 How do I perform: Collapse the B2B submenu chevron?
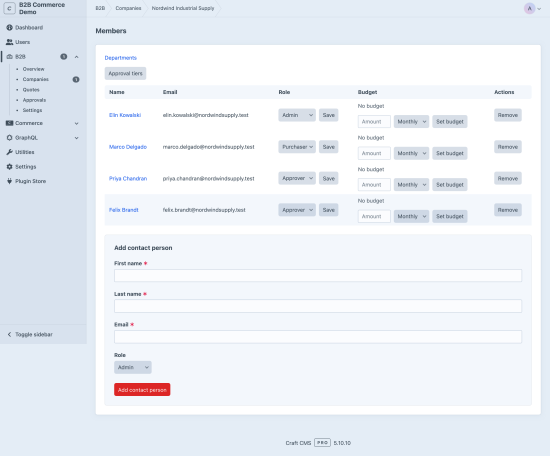click(76, 56)
